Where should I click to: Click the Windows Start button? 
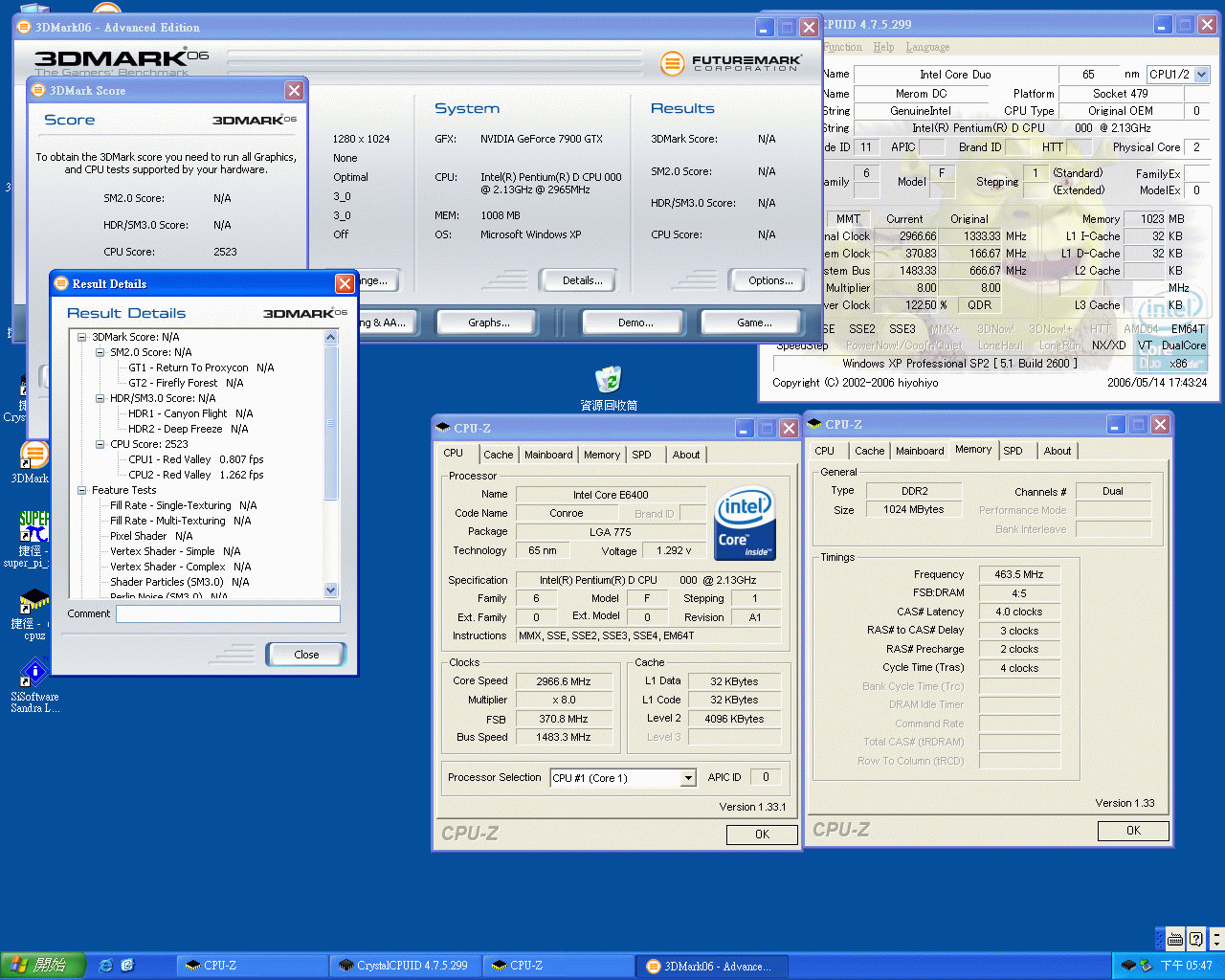43,966
